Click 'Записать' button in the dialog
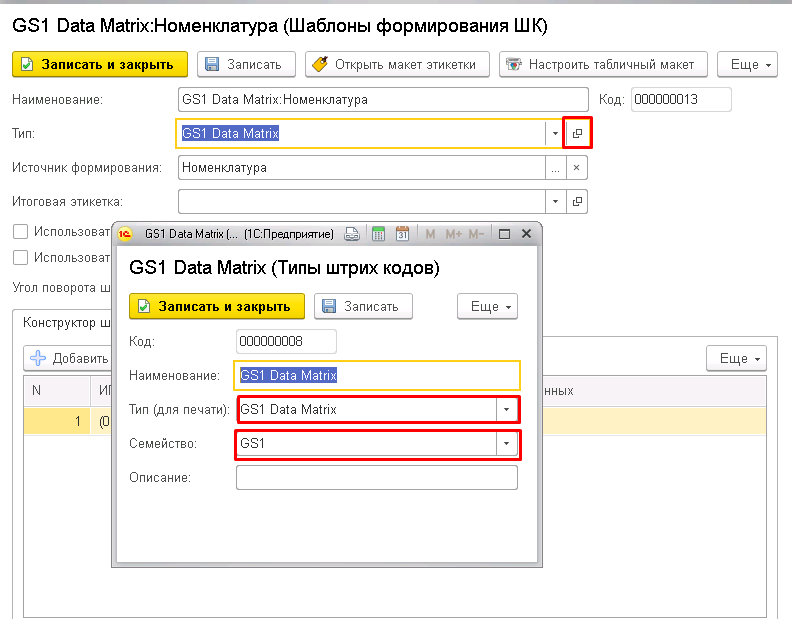Image resolution: width=792 pixels, height=619 pixels. click(x=363, y=306)
